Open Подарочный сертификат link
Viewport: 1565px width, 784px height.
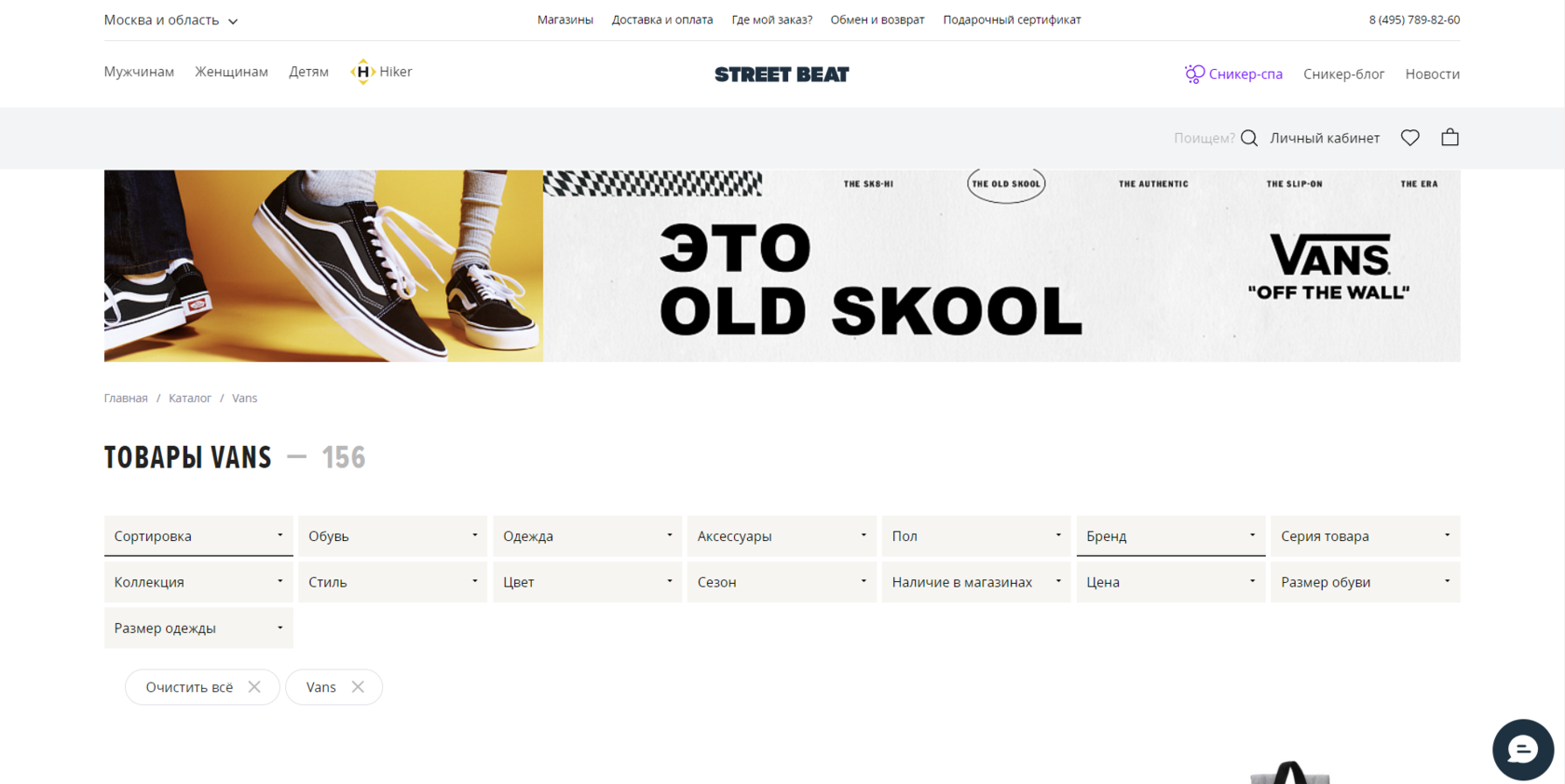click(x=1012, y=20)
